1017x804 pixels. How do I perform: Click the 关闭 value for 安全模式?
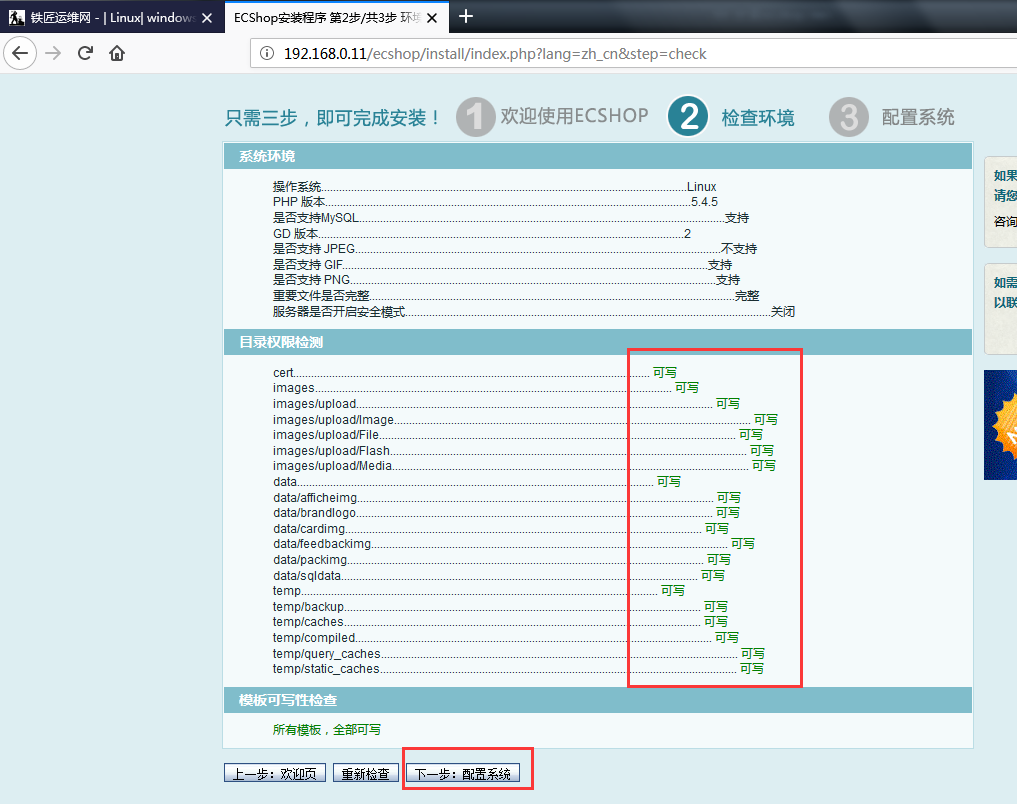[x=783, y=312]
